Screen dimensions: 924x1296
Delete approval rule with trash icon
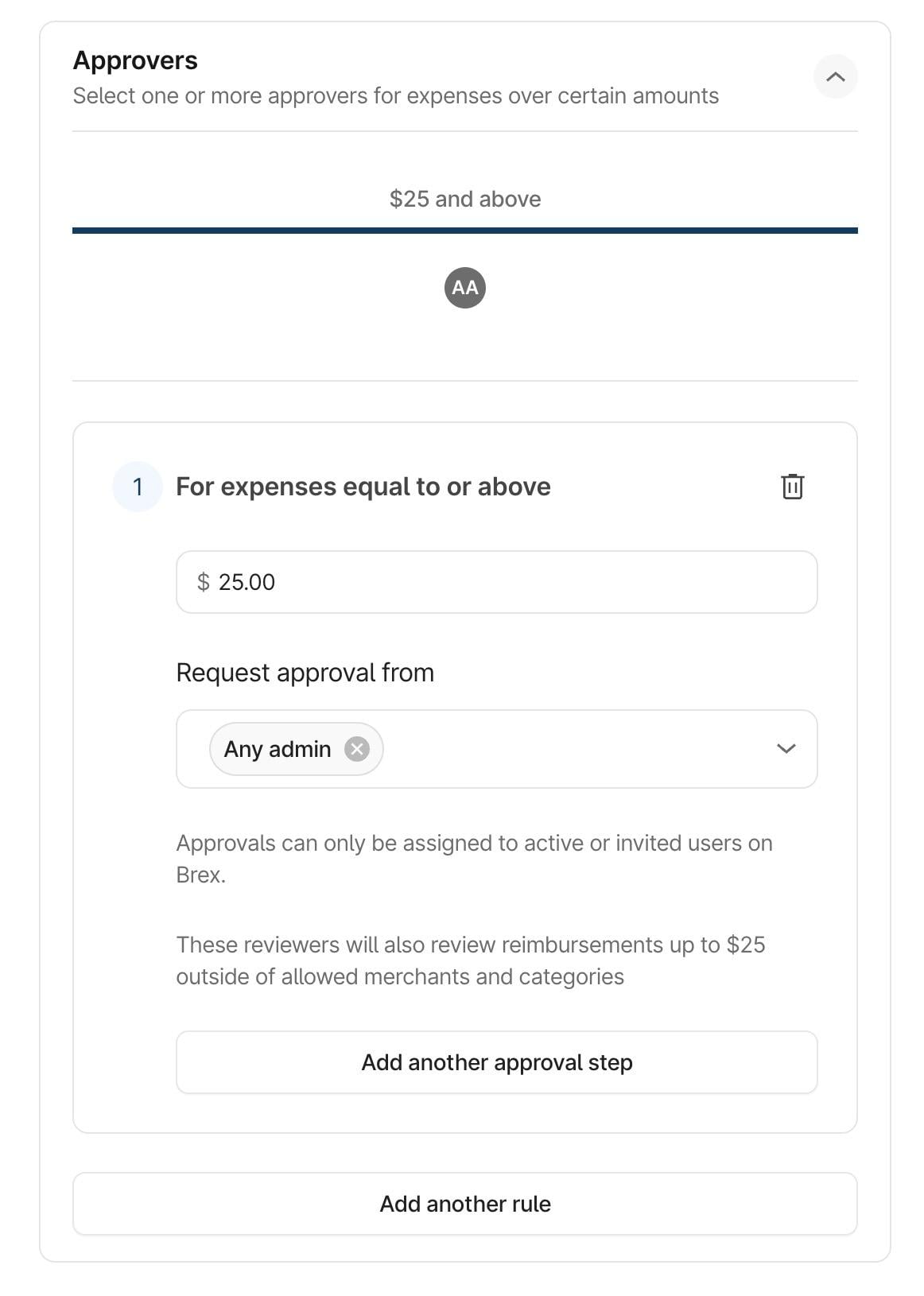[792, 487]
